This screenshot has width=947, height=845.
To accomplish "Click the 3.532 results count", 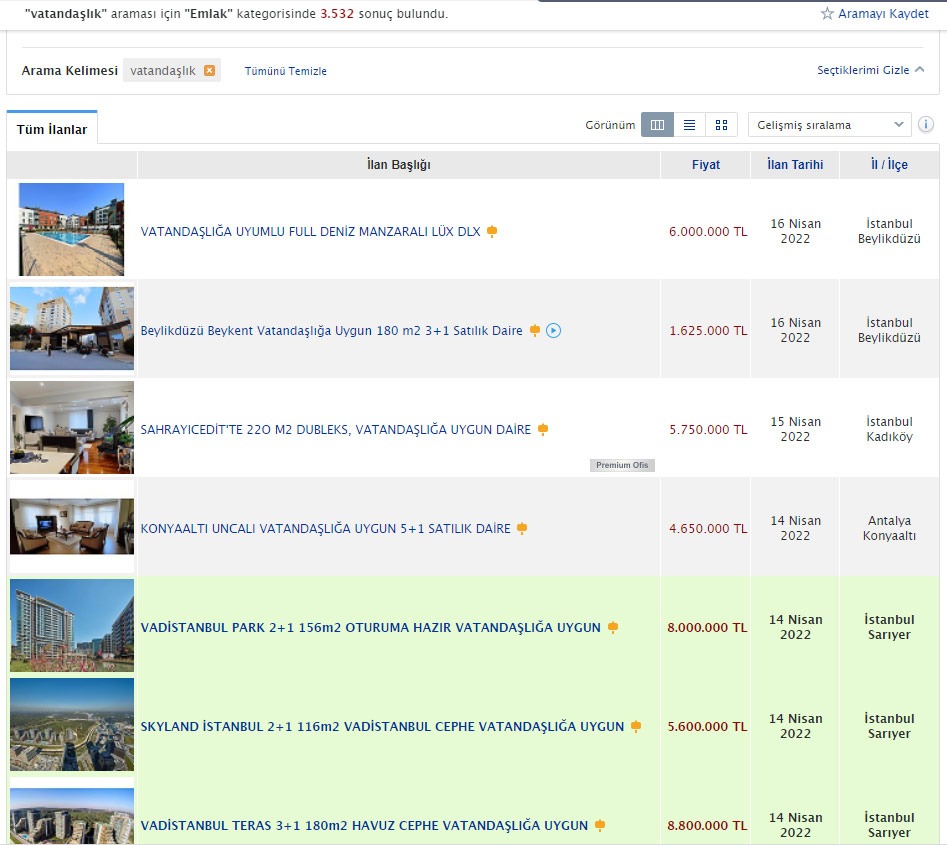I will (337, 13).
